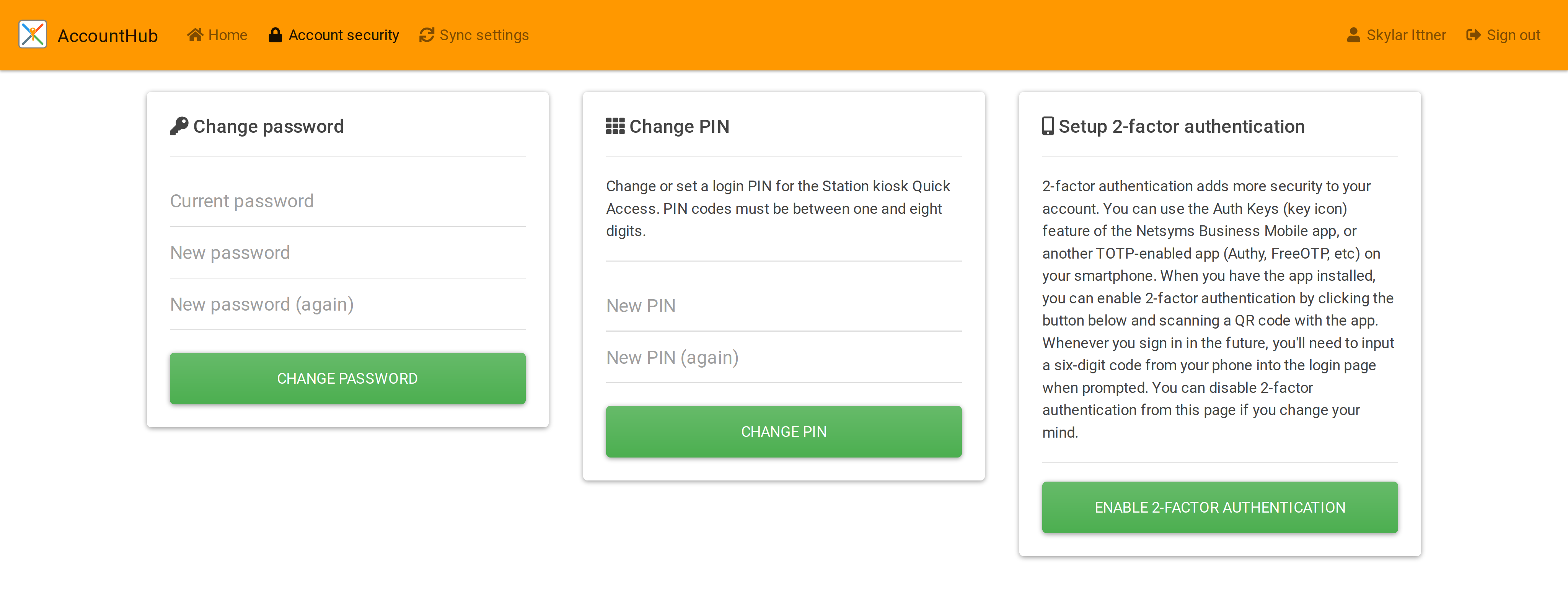Click the user profile icon
Viewport: 1568px width, 609px height.
pos(1353,35)
